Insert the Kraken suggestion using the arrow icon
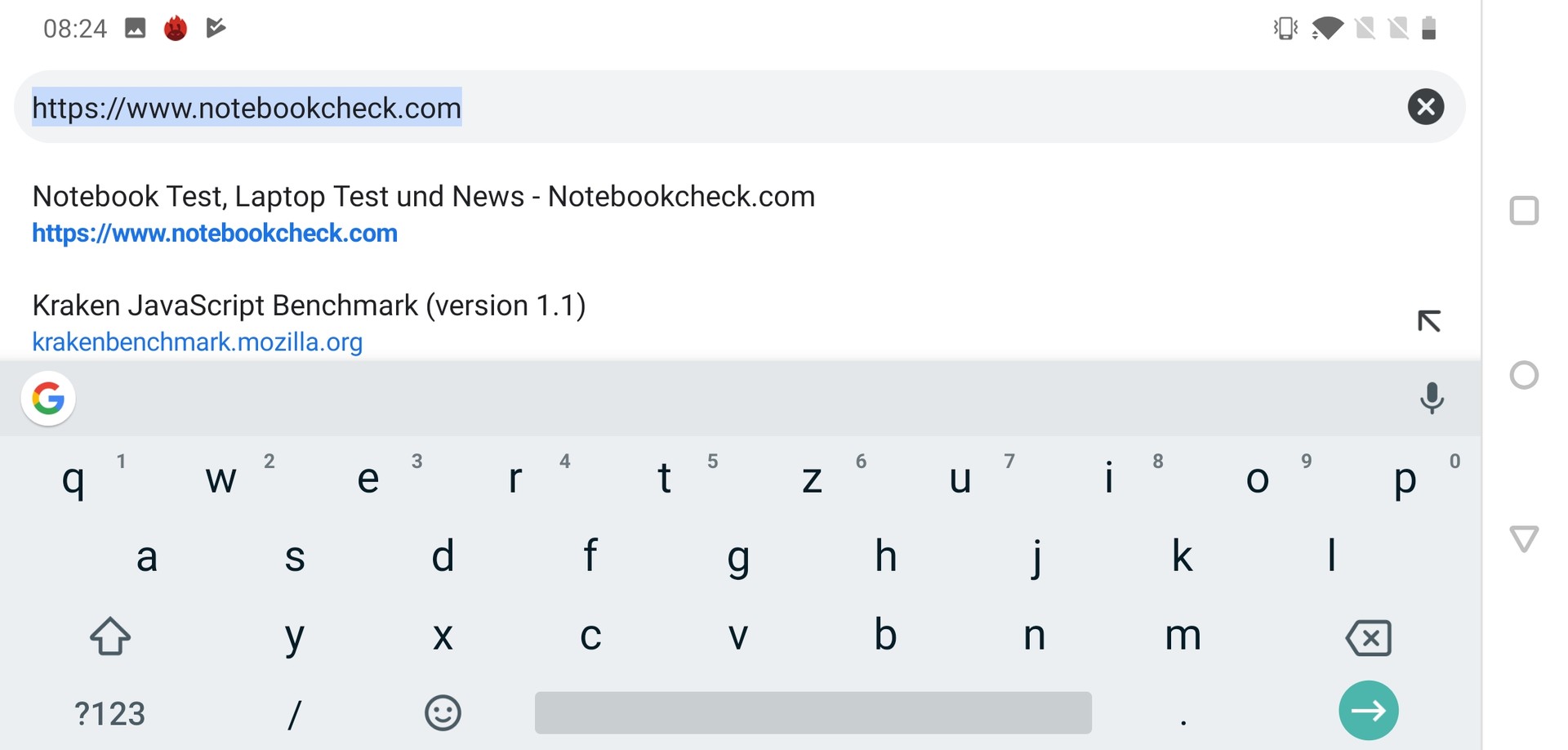 point(1428,321)
